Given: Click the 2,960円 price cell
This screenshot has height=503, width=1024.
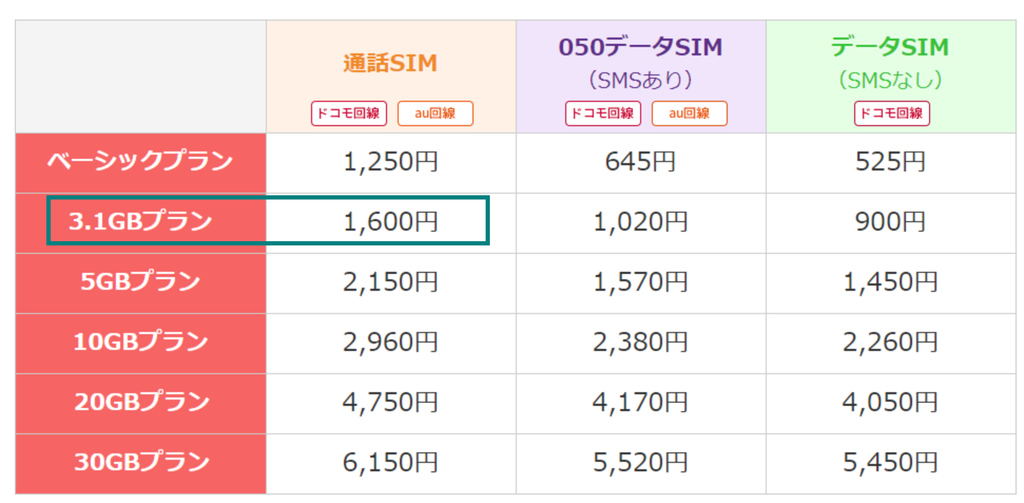Looking at the screenshot, I should coord(391,342).
